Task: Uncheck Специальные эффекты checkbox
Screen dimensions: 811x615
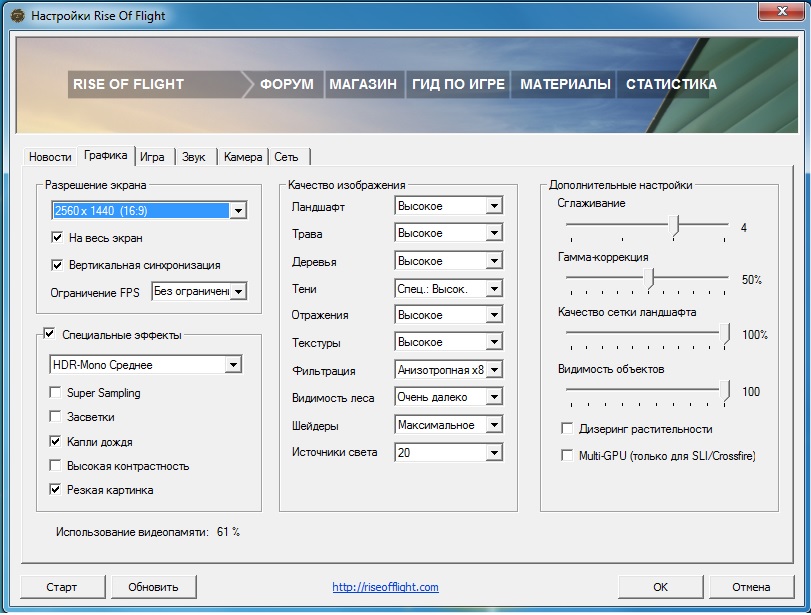Action: (49, 334)
